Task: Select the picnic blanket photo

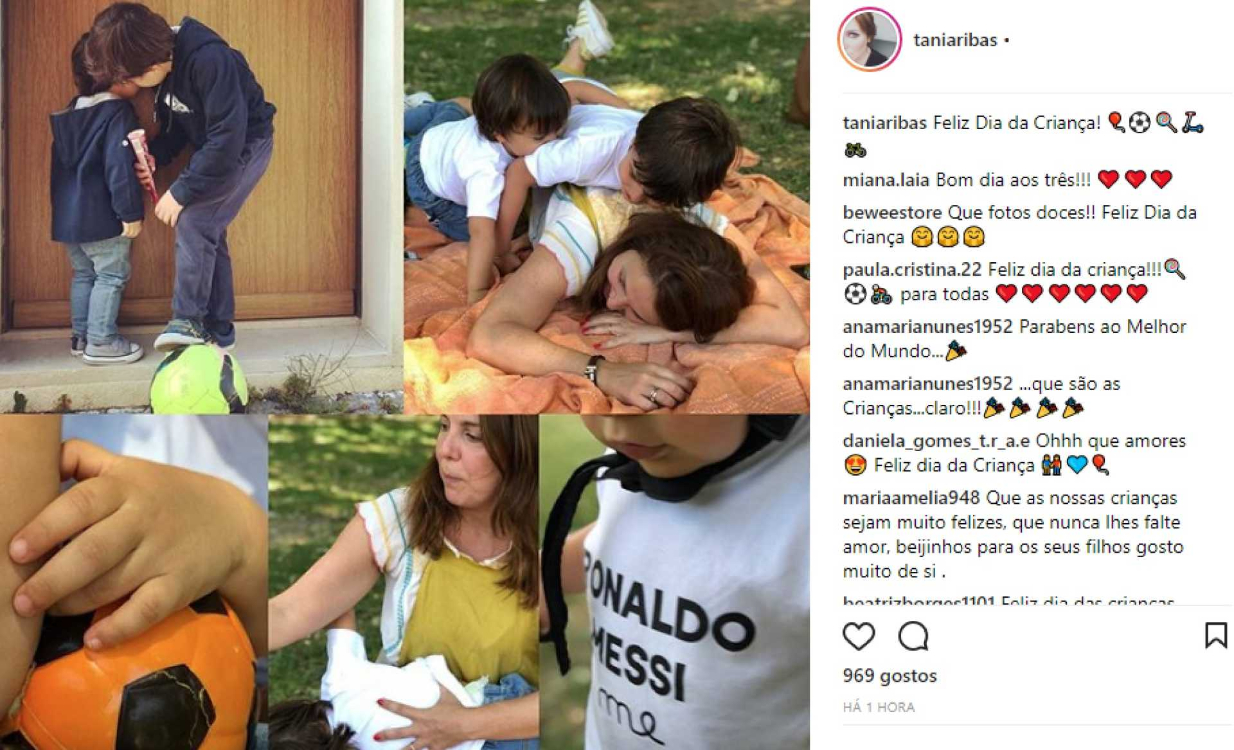Action: coord(607,206)
